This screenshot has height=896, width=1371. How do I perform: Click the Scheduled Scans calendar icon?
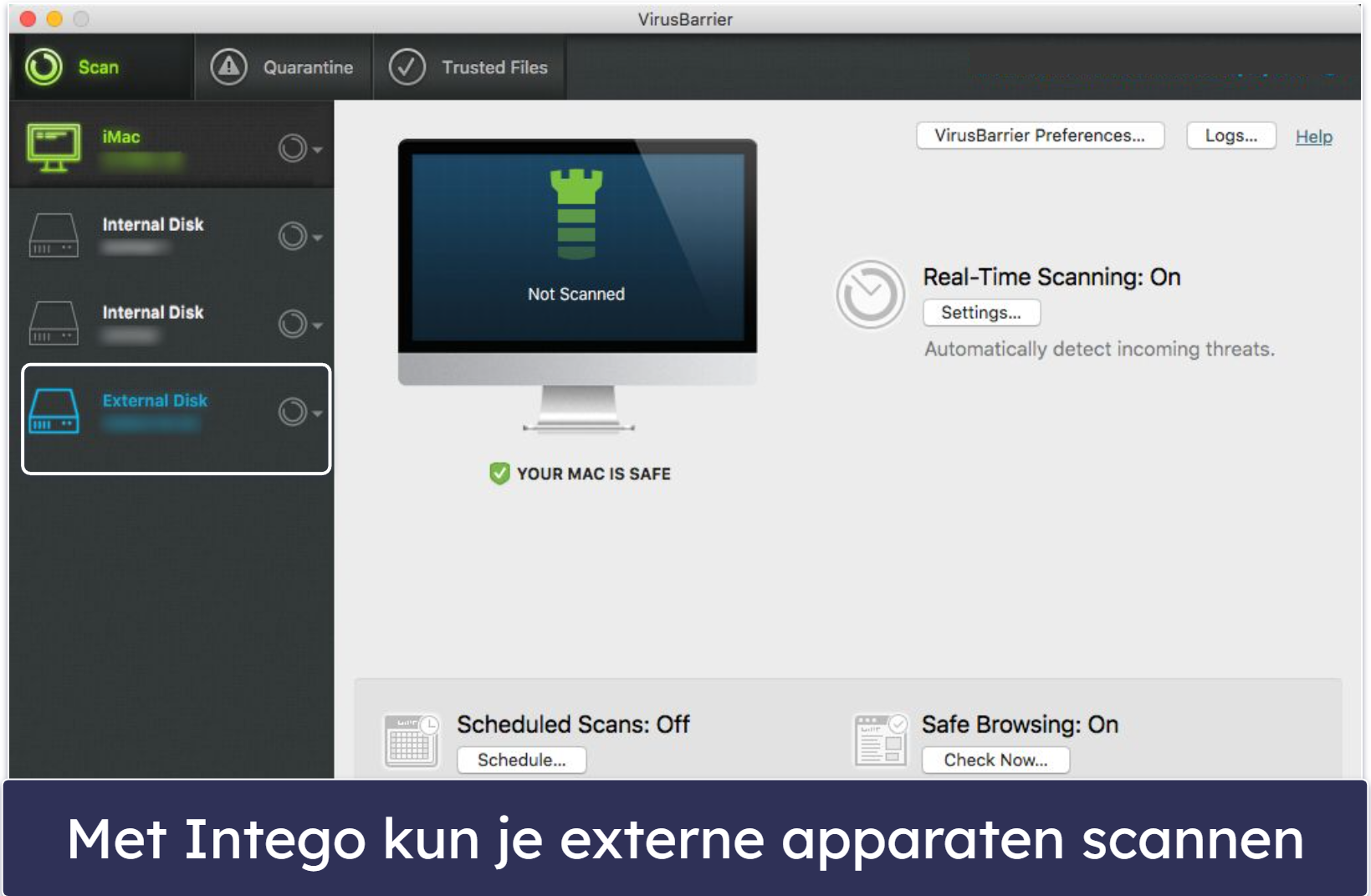pos(411,740)
